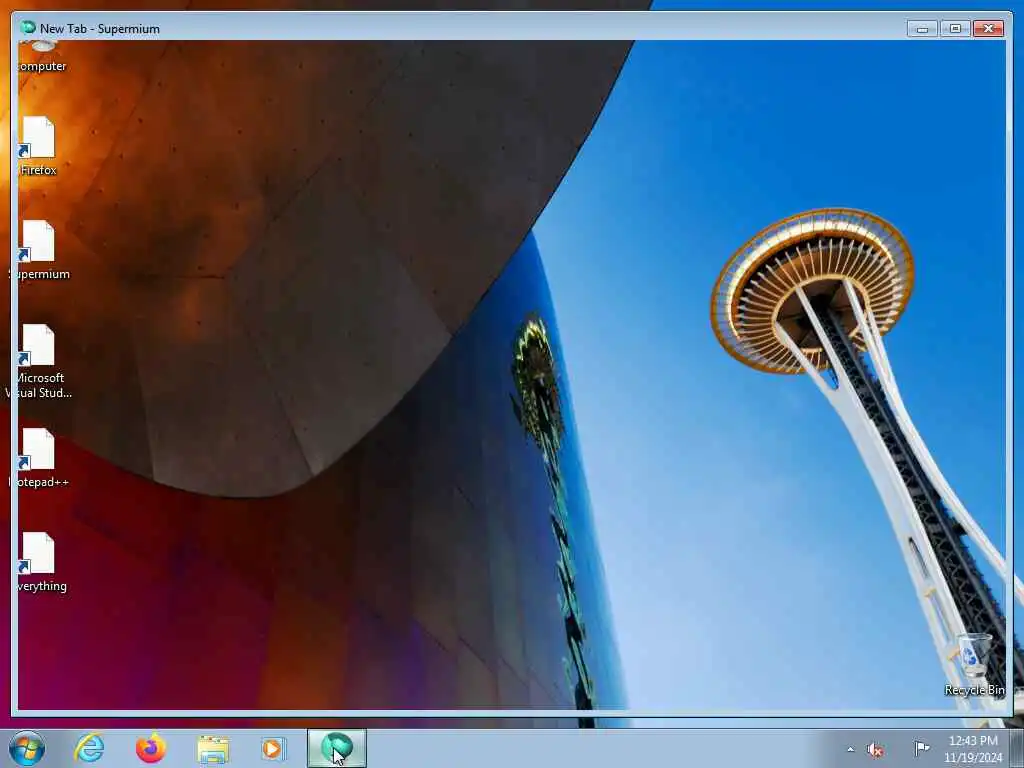Launch Firefox from the taskbar
Screen dimensions: 1024x768
[151, 748]
